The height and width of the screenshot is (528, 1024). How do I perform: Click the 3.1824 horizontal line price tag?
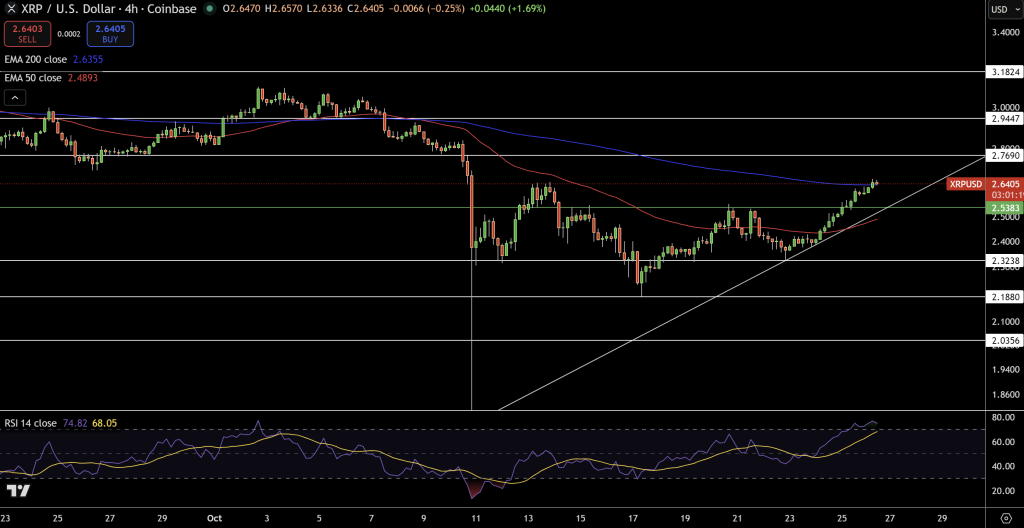point(1003,72)
